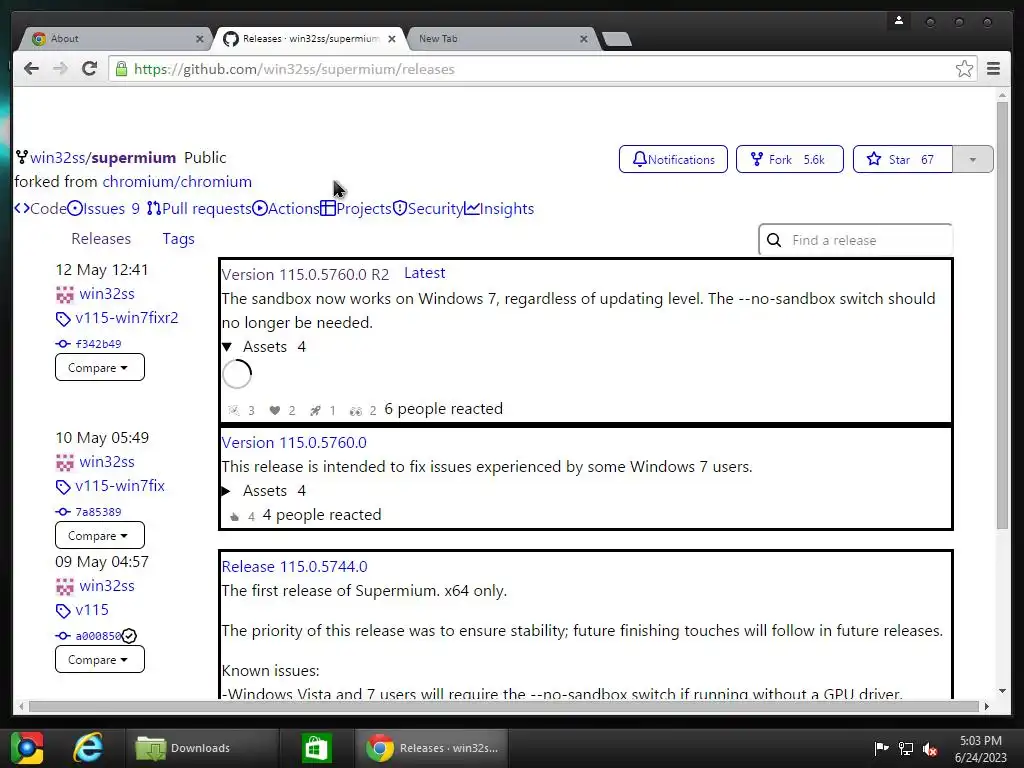The height and width of the screenshot is (768, 1024).
Task: Click the Notifications bell button
Action: tap(673, 159)
